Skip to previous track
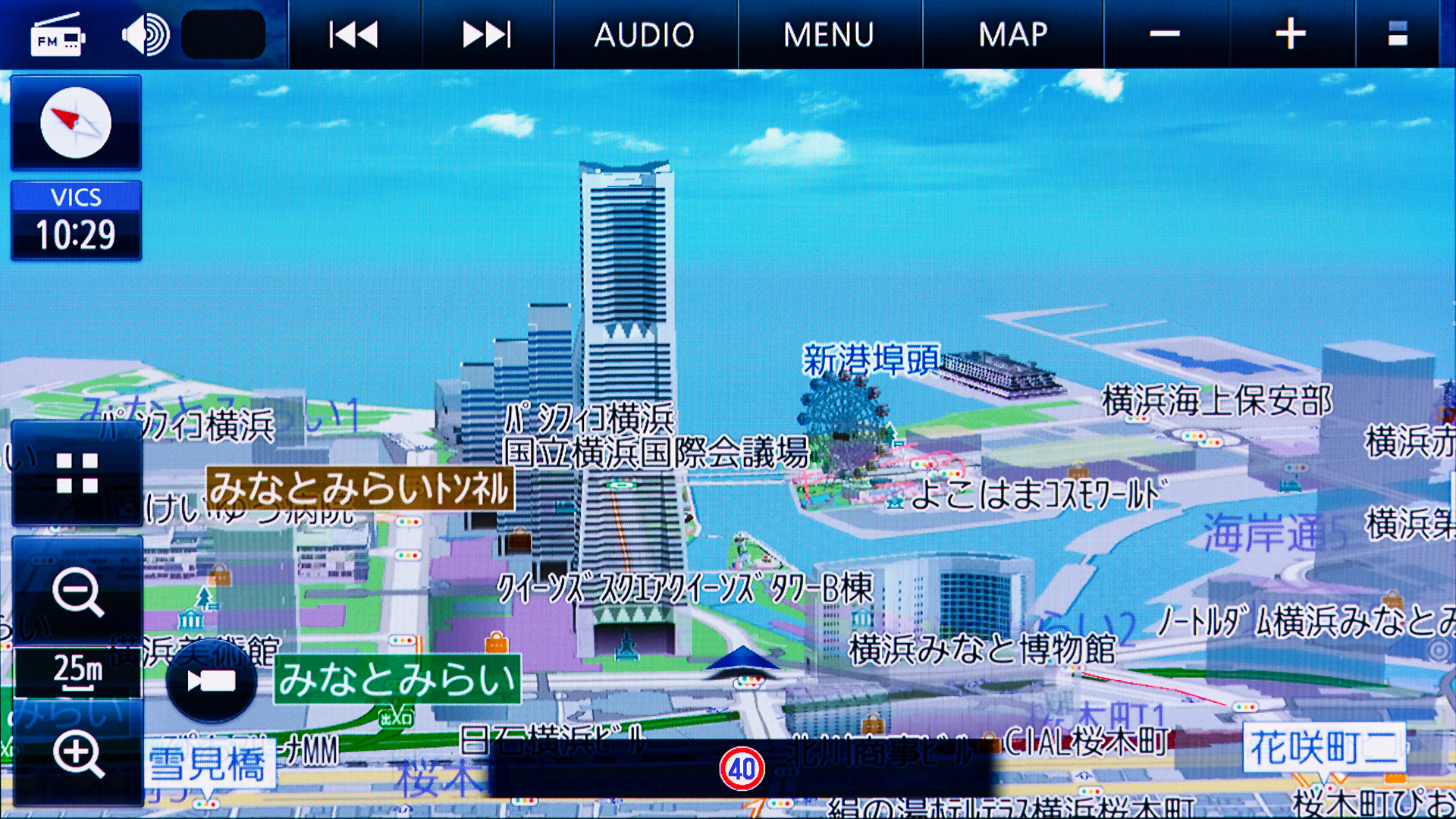Viewport: 1456px width, 819px height. [353, 35]
